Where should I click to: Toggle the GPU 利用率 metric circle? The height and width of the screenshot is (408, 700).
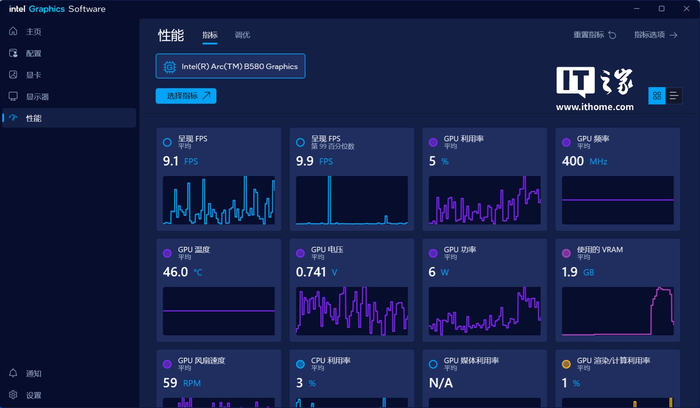coord(433,142)
